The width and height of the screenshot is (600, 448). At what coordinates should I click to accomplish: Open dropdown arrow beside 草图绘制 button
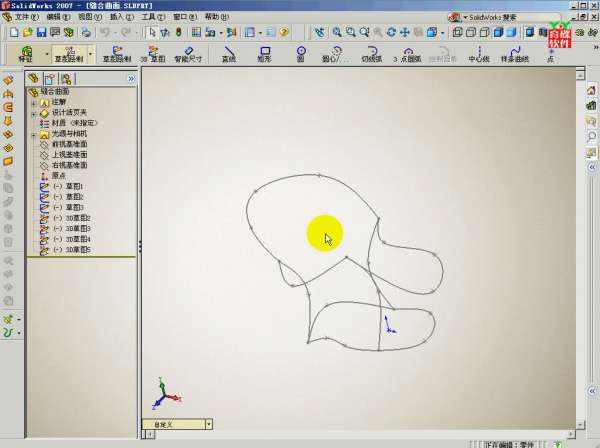[x=91, y=54]
